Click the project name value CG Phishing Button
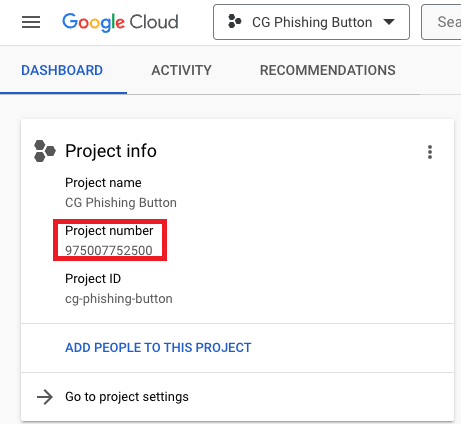 click(121, 203)
